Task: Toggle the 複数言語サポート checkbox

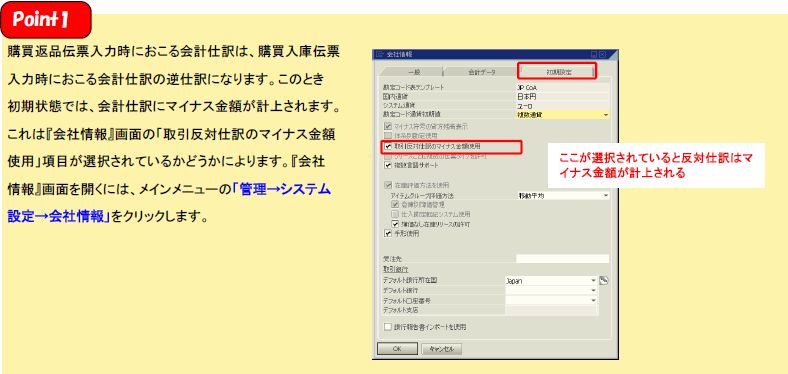Action: point(387,165)
